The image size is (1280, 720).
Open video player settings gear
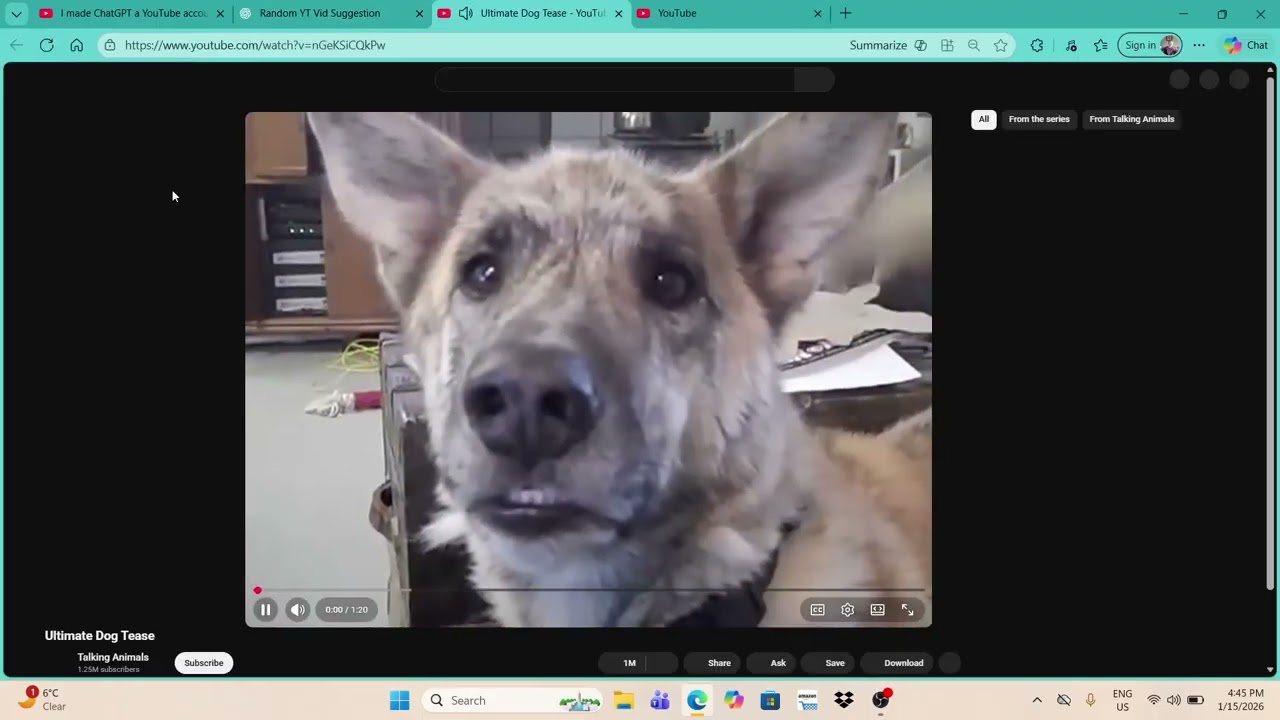point(847,609)
